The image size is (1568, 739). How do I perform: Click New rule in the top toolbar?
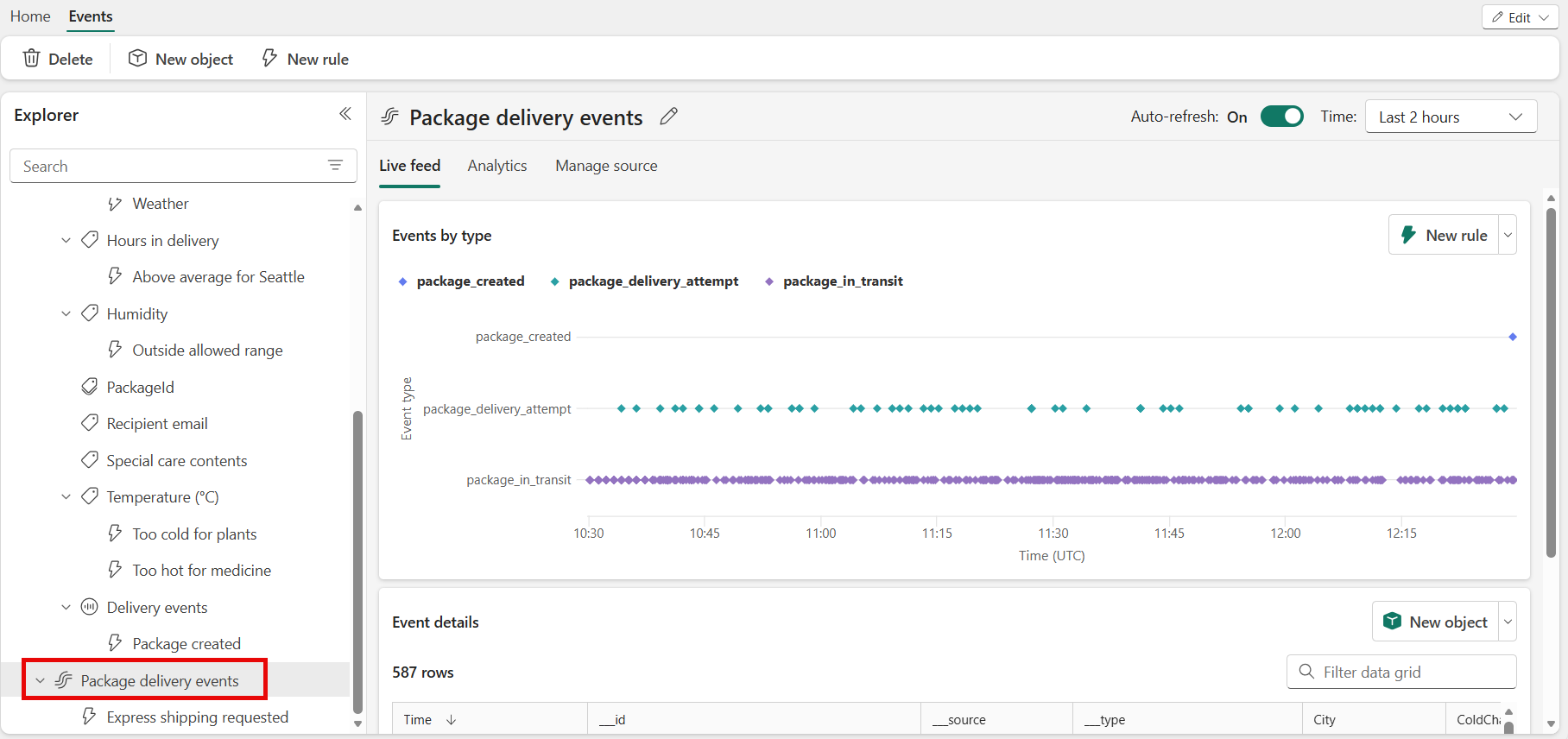[305, 59]
